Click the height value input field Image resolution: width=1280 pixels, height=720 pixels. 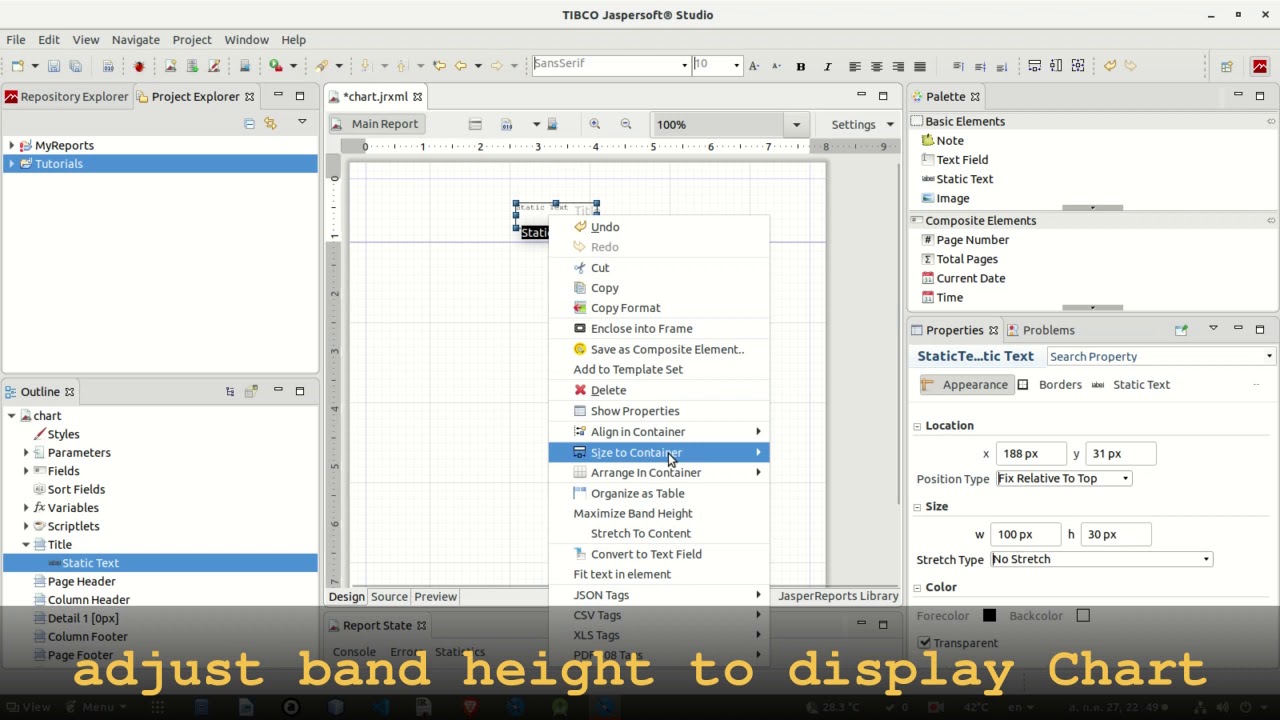(1116, 535)
